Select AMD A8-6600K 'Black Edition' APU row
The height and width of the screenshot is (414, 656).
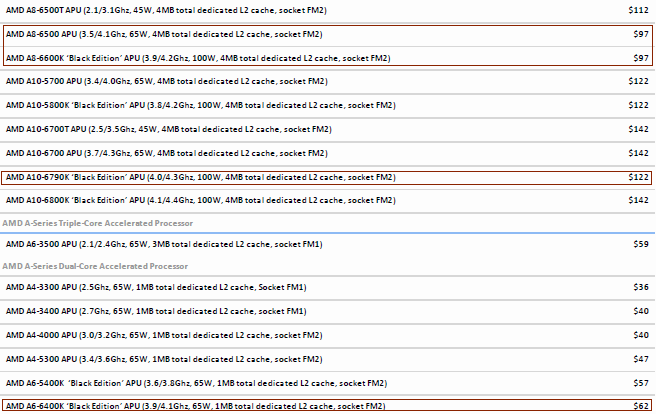(198, 58)
